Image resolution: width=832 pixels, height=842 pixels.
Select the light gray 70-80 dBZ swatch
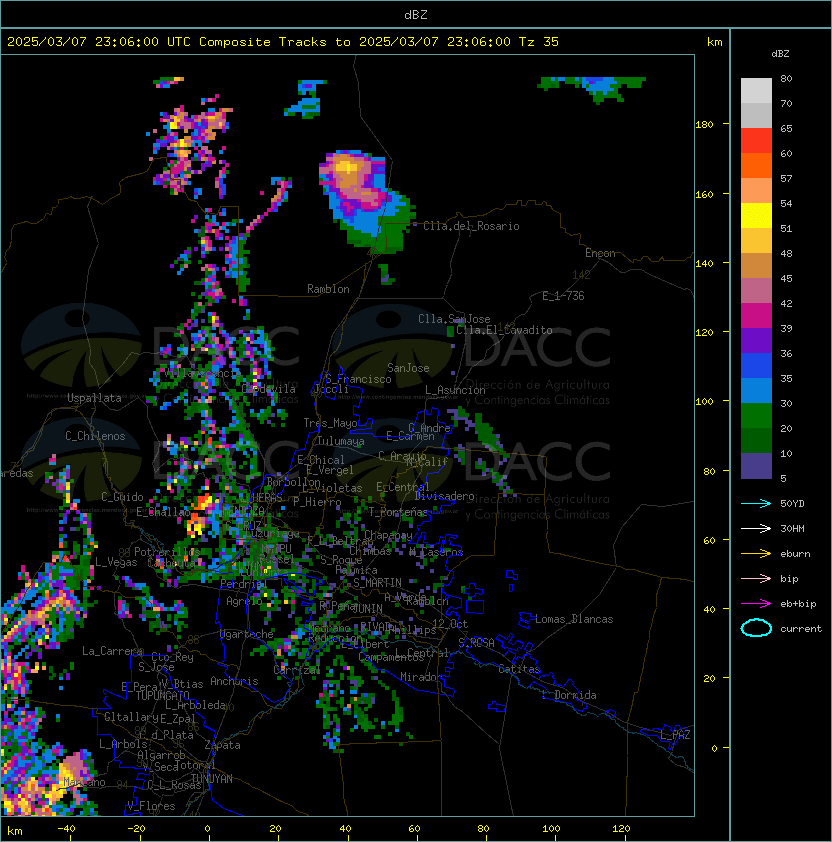tap(756, 91)
